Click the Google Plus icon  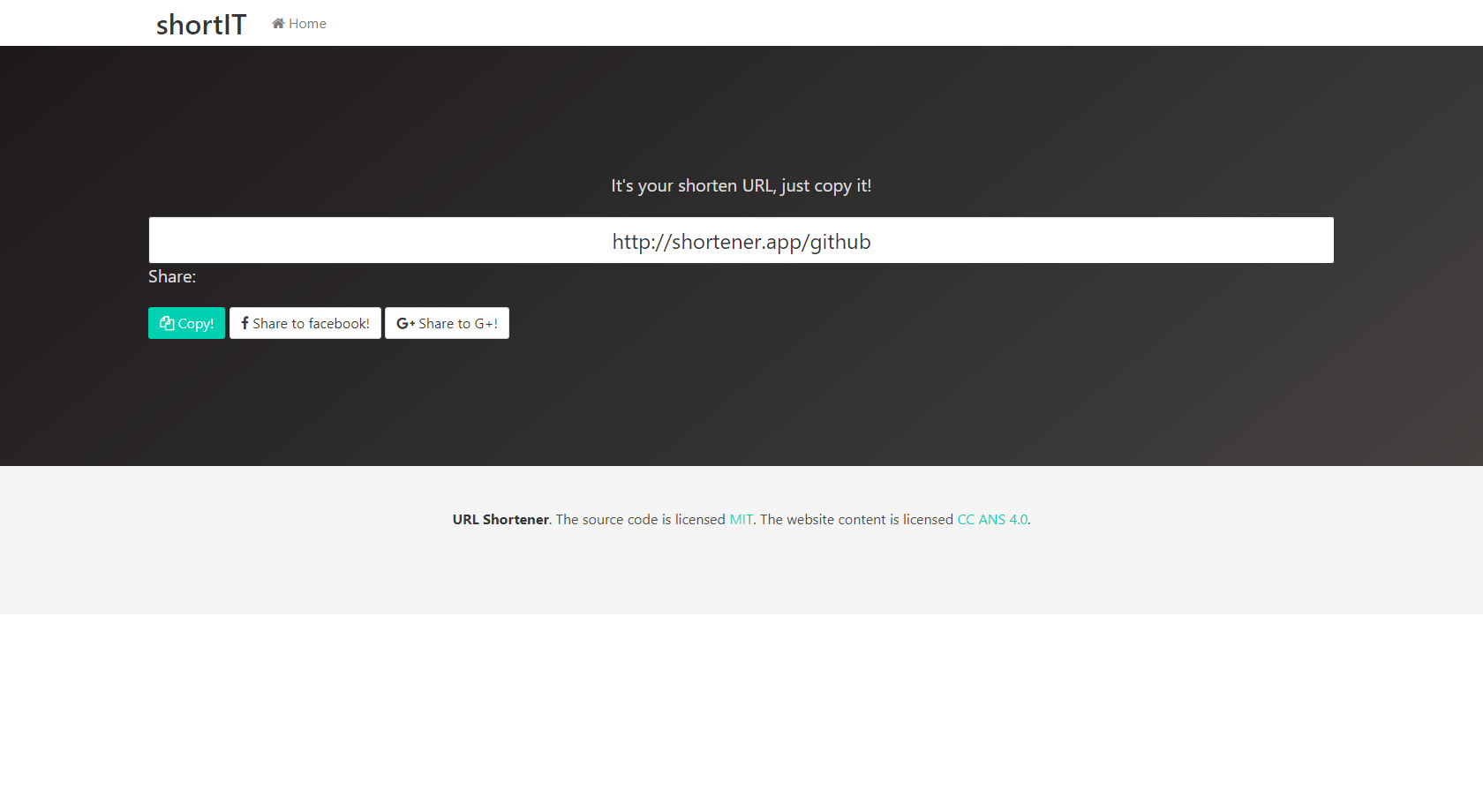click(x=406, y=323)
